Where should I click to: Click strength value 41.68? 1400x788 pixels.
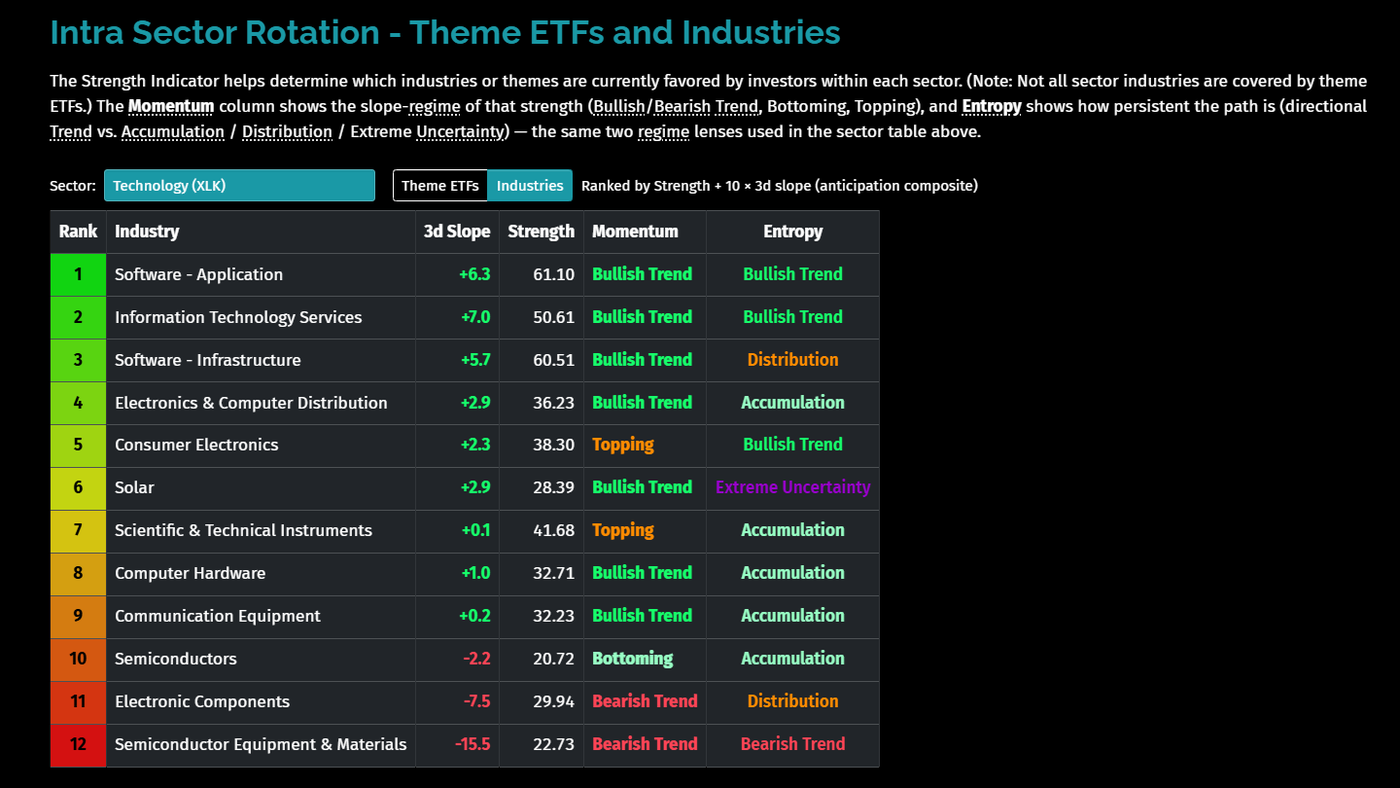click(x=554, y=530)
